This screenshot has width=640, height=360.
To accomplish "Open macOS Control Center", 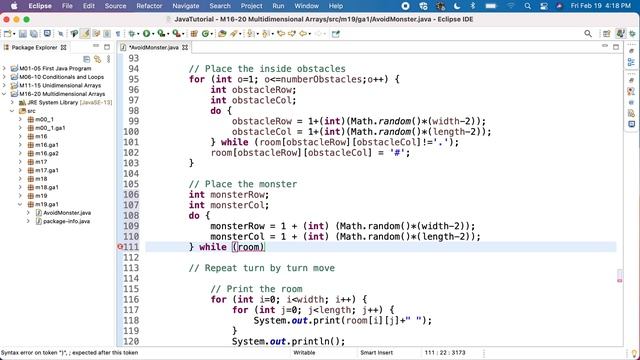I will click(x=544, y=6).
